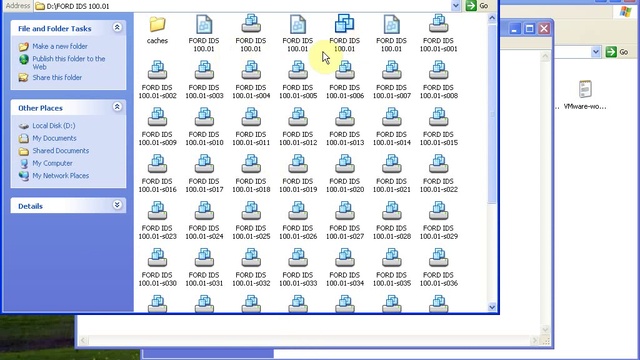Select the FORD IDS 100.01-s015 file icon

click(x=438, y=118)
